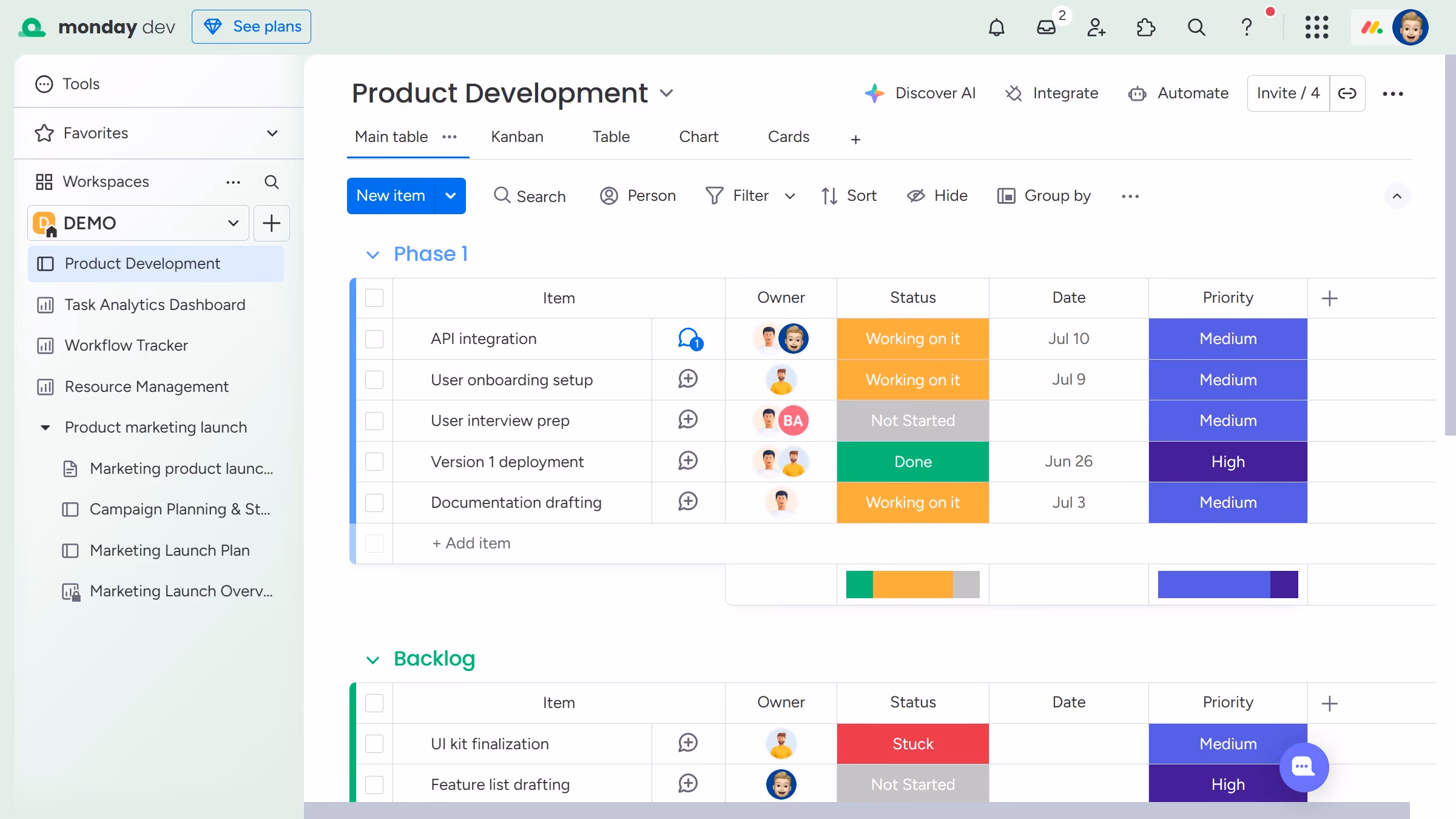
Task: Check the Feature list drafting row
Action: [x=374, y=784]
